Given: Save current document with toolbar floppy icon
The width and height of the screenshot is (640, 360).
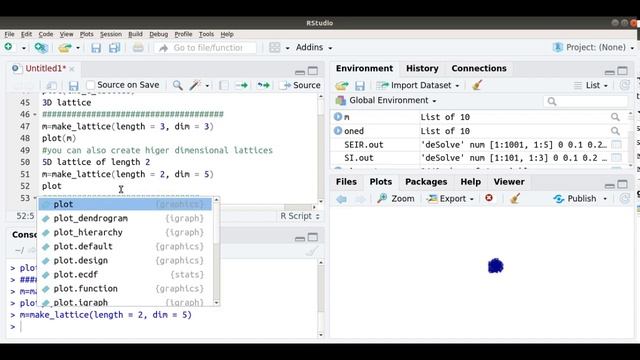Looking at the screenshot, I should click(96, 48).
